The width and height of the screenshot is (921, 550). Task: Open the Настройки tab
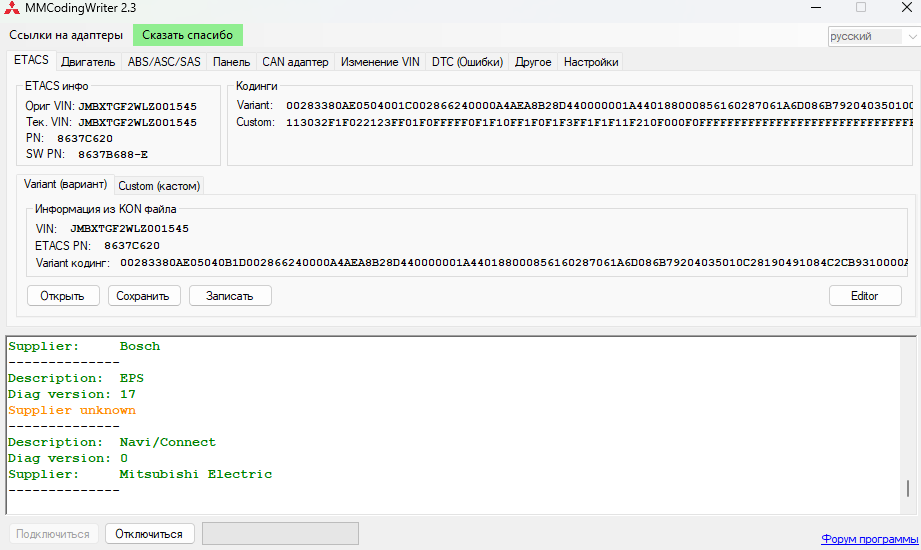coord(591,62)
